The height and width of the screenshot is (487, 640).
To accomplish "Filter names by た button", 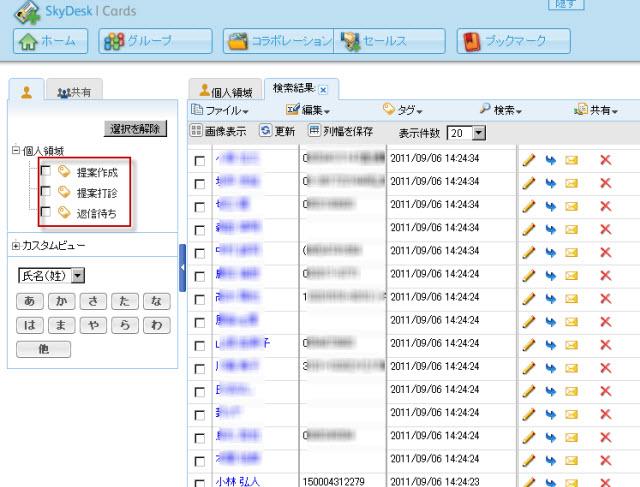I will 125,301.
